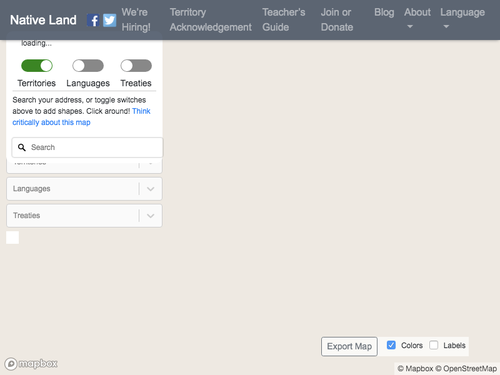The width and height of the screenshot is (500, 375).
Task: Click the small white square below Treaties
Action: tap(13, 238)
